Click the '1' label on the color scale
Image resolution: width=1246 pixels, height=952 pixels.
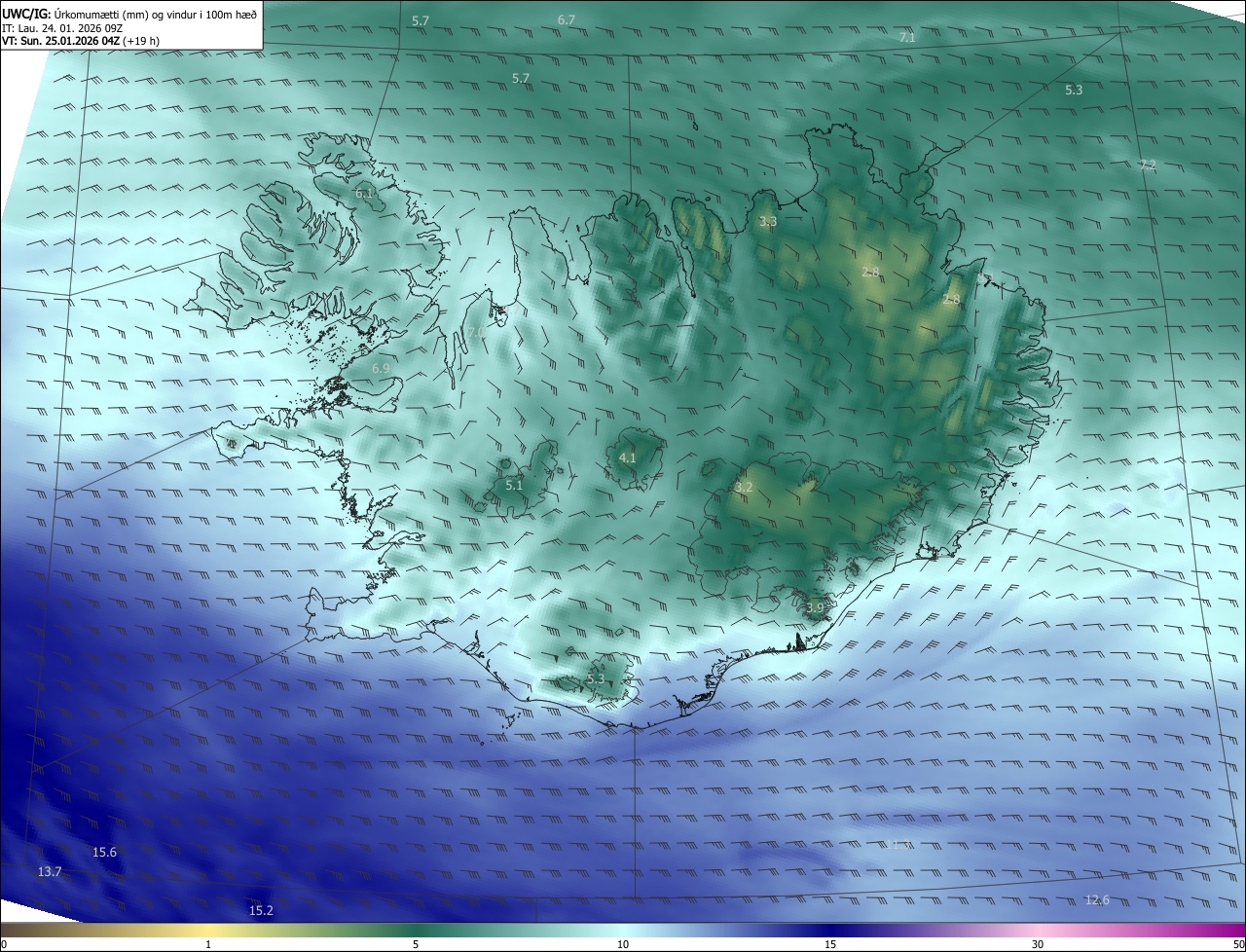(208, 944)
